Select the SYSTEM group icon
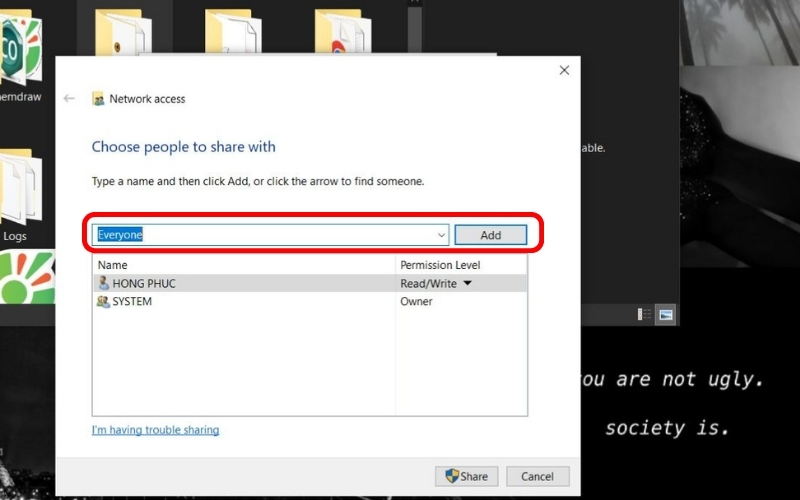The image size is (800, 500). coord(103,302)
